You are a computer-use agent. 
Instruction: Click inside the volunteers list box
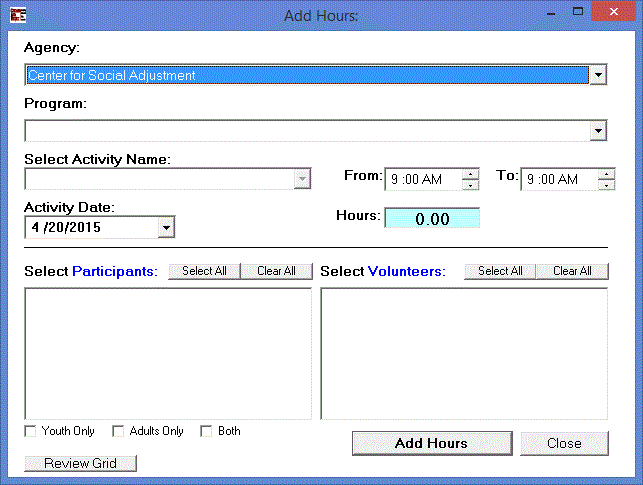click(464, 353)
